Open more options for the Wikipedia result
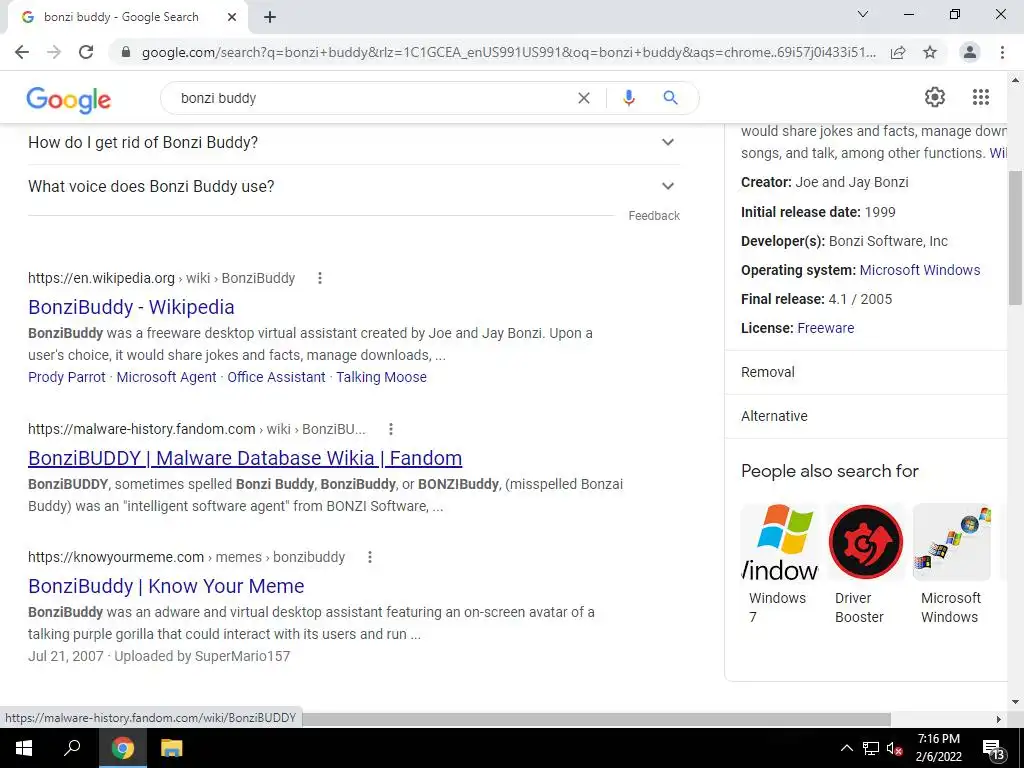The image size is (1024, 768). pos(319,278)
